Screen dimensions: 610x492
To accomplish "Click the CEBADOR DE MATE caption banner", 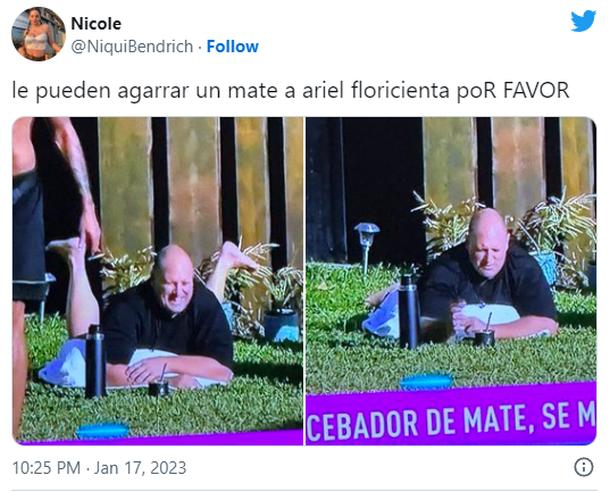I will coord(451,419).
